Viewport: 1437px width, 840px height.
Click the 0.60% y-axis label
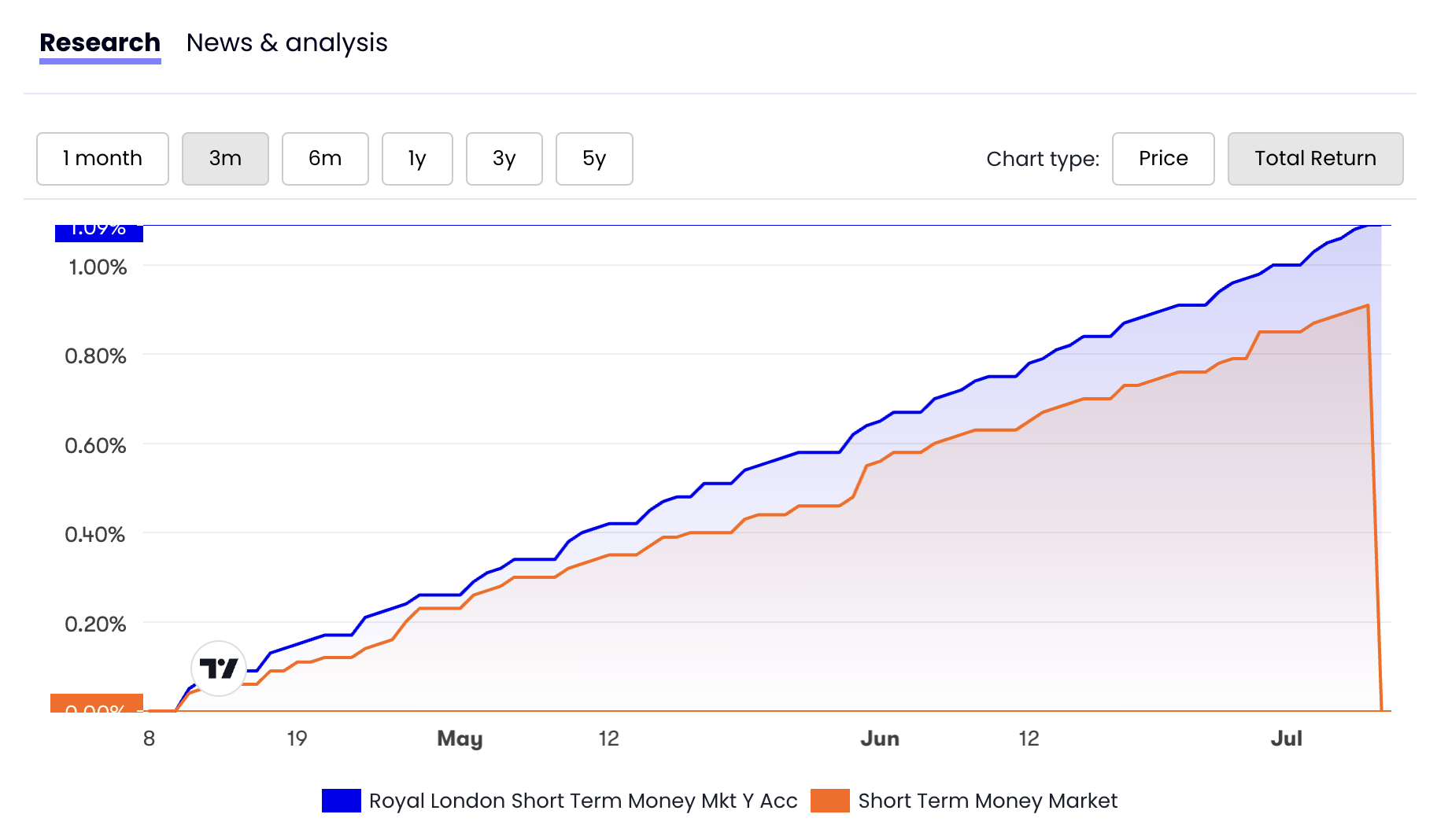(96, 446)
